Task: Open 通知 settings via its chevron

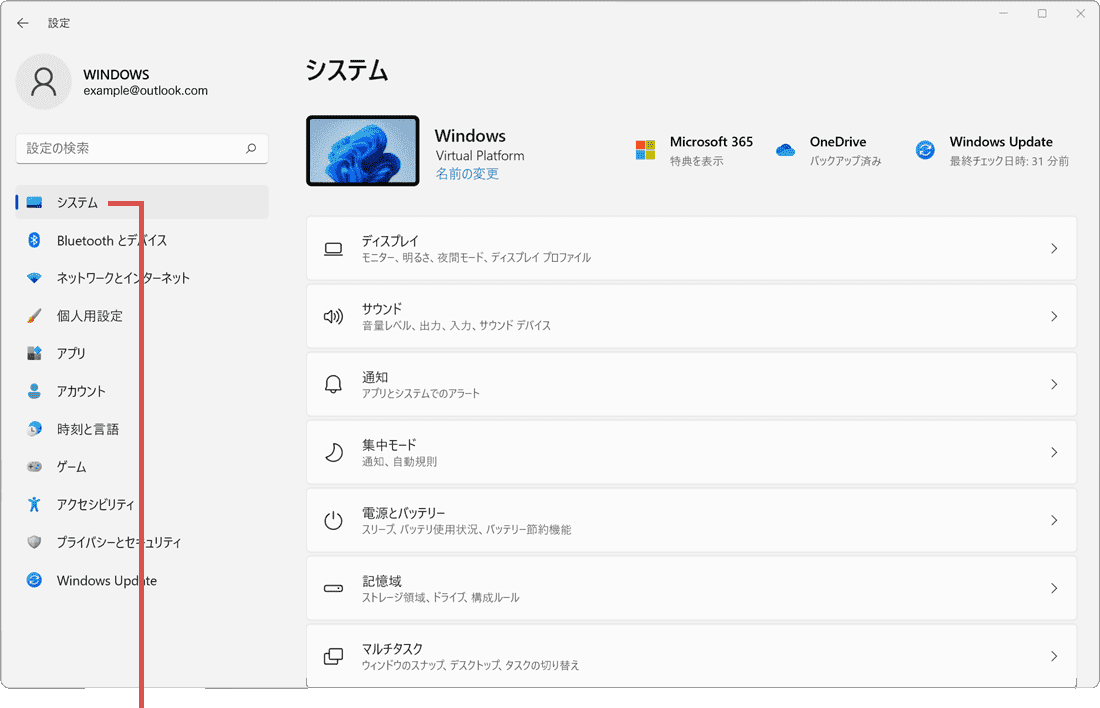Action: [x=1053, y=384]
